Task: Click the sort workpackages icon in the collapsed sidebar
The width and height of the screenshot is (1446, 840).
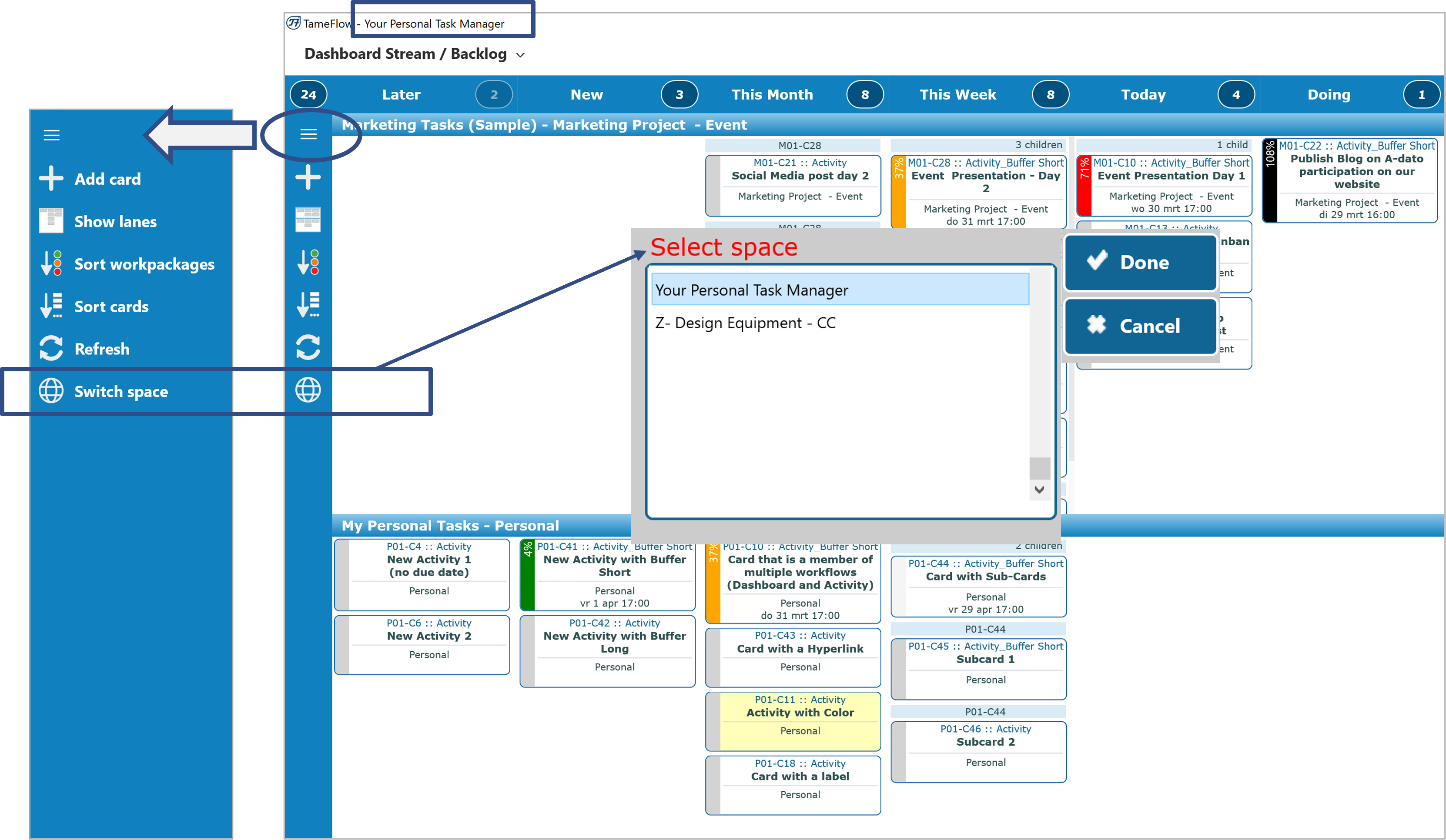Action: tap(308, 262)
